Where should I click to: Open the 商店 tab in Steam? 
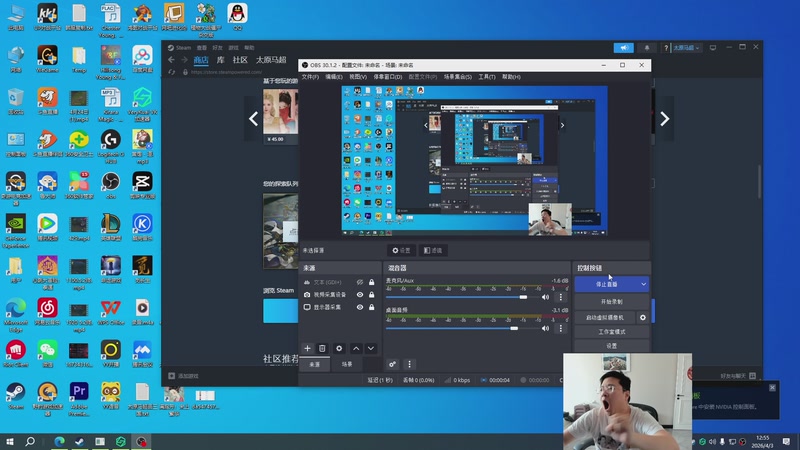click(x=201, y=60)
